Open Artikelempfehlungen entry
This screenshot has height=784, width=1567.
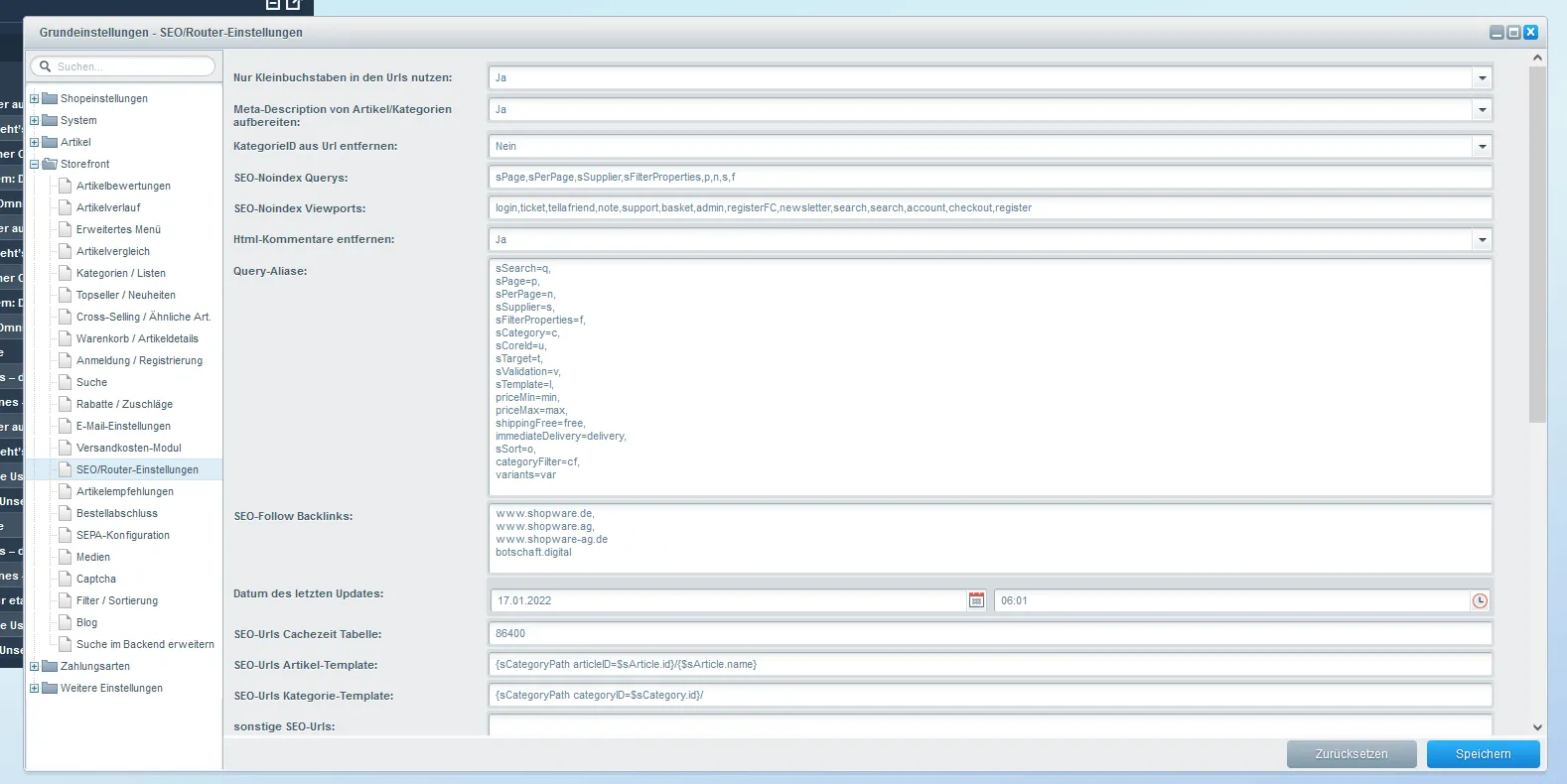(123, 491)
